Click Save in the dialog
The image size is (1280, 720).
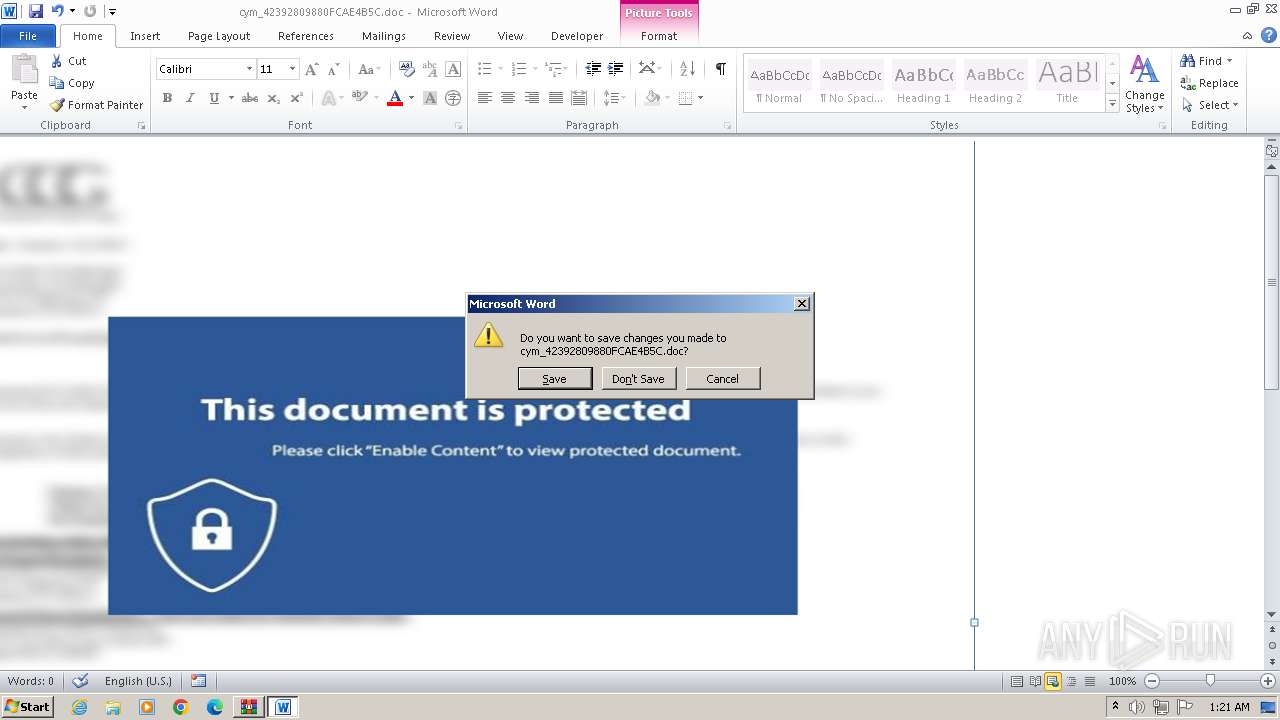click(x=555, y=379)
